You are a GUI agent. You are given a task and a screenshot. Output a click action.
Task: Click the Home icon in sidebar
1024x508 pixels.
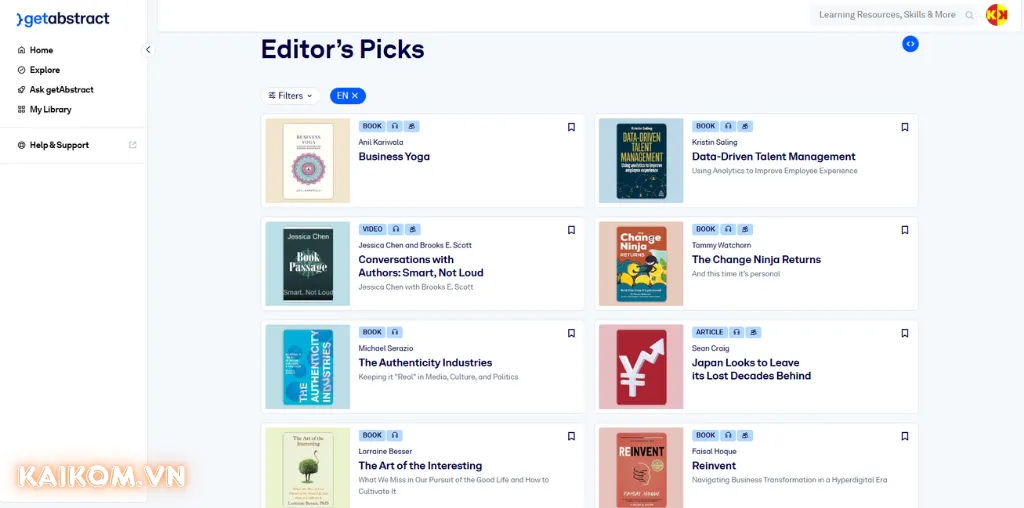coord(22,50)
